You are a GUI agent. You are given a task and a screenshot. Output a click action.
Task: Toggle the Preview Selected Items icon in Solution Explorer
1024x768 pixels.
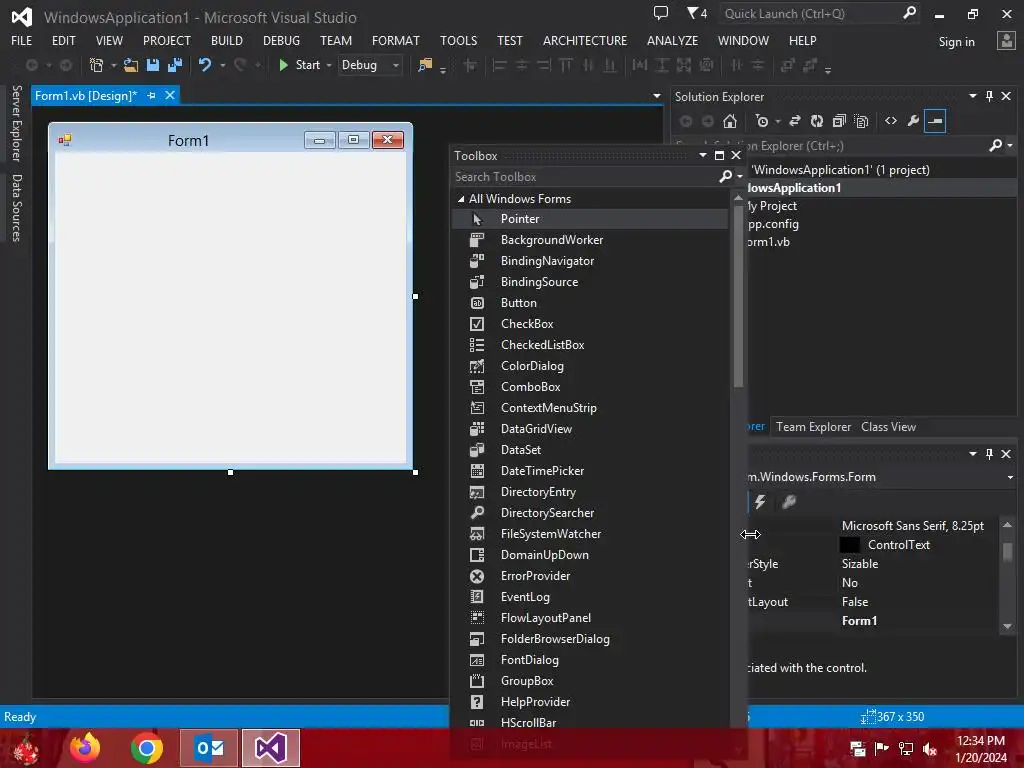click(x=935, y=121)
